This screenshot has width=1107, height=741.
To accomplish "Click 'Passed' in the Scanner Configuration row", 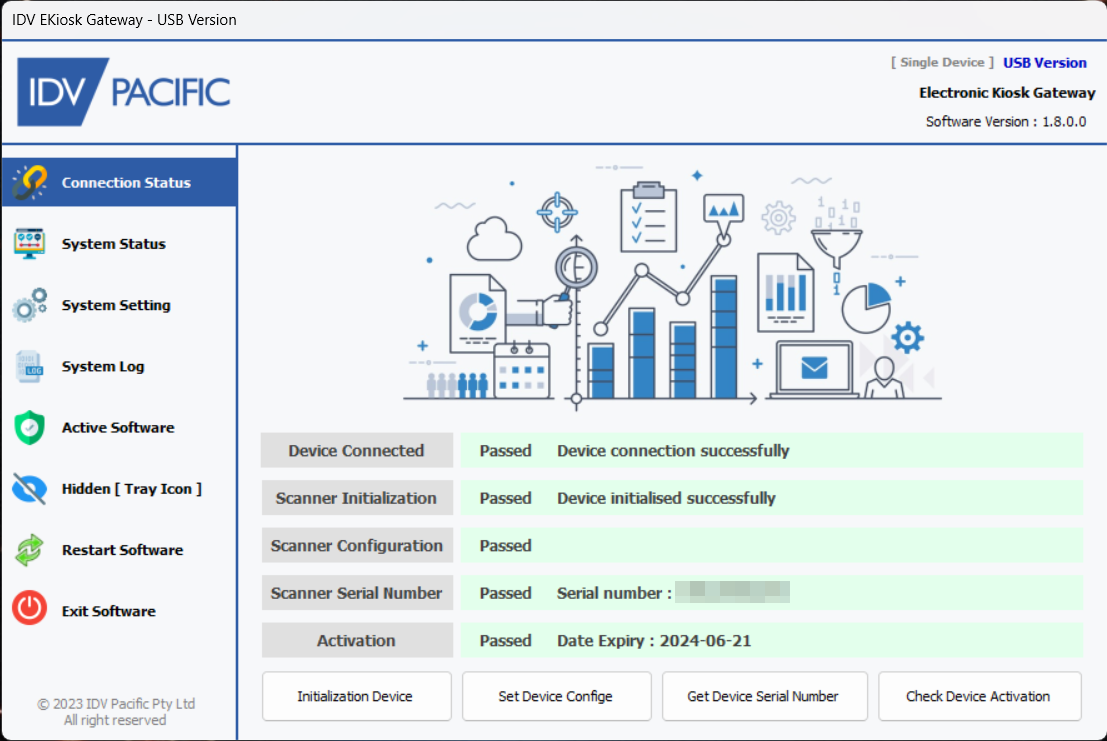I will pos(505,546).
